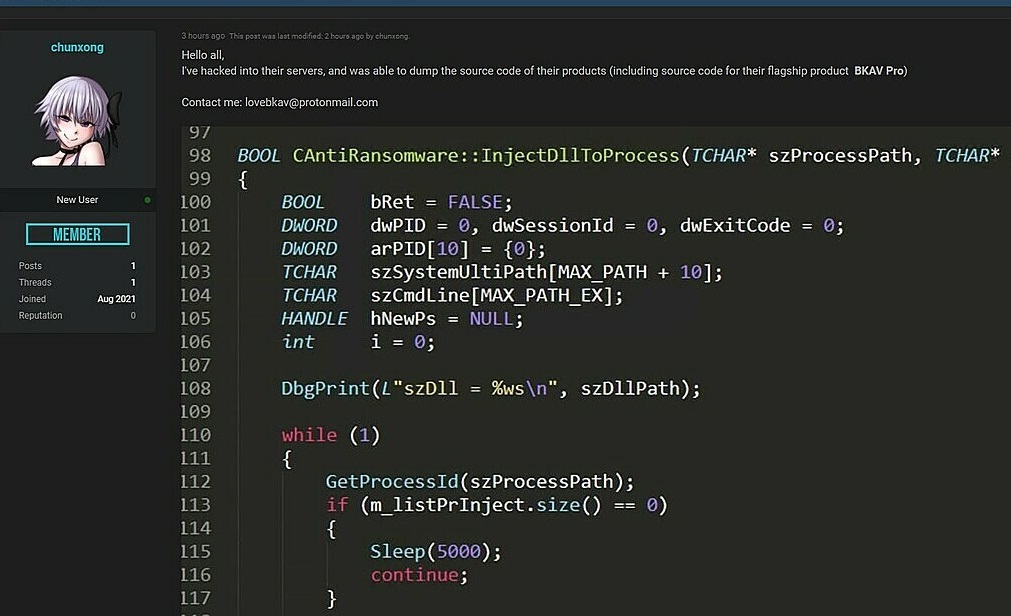1011x616 pixels.
Task: Click the 'dwSessionId' variable on line 101
Action: point(553,225)
